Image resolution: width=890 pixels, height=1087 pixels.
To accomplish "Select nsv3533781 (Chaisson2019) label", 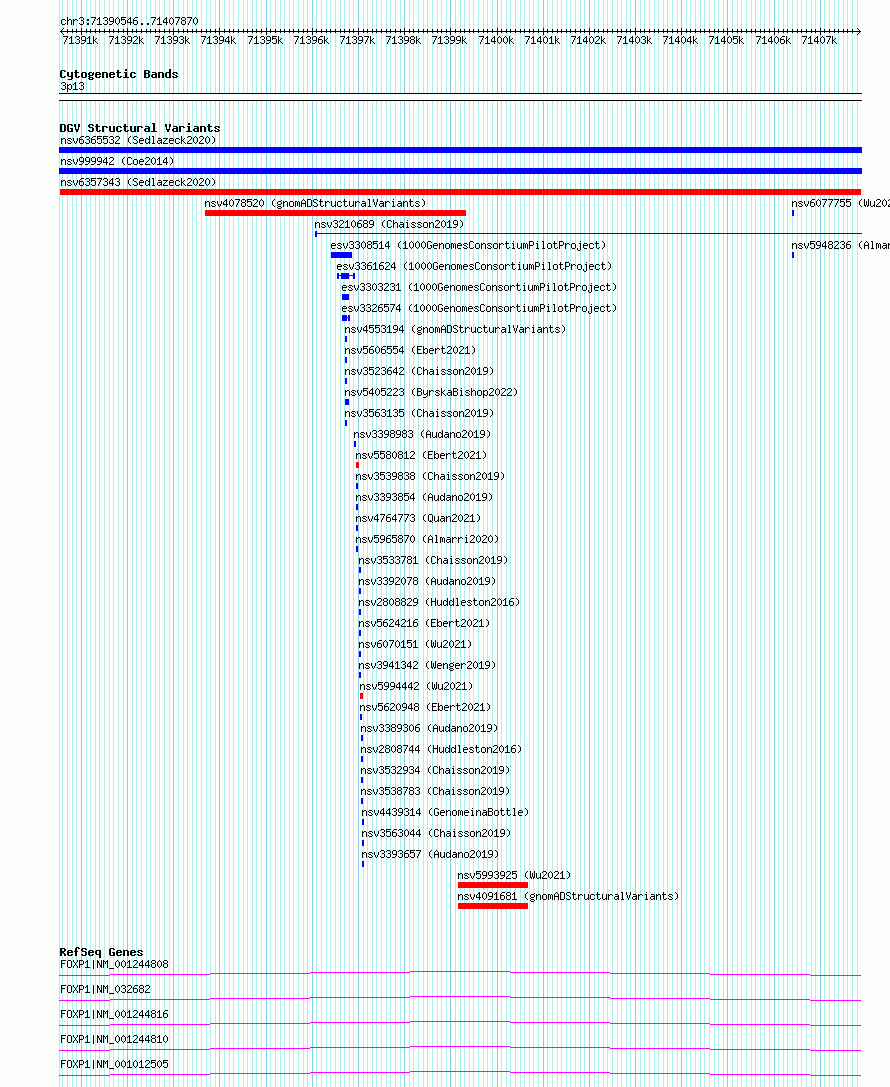I will point(433,560).
